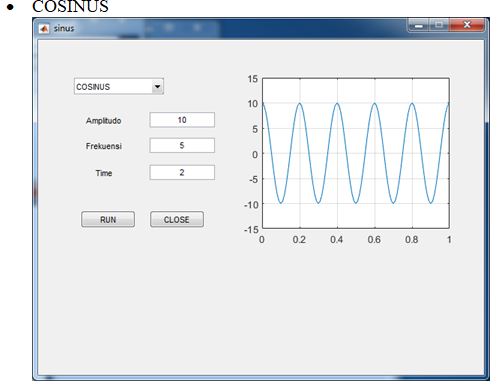Open the COSINUS waveform dropdown
The height and width of the screenshot is (385, 503).
point(119,87)
